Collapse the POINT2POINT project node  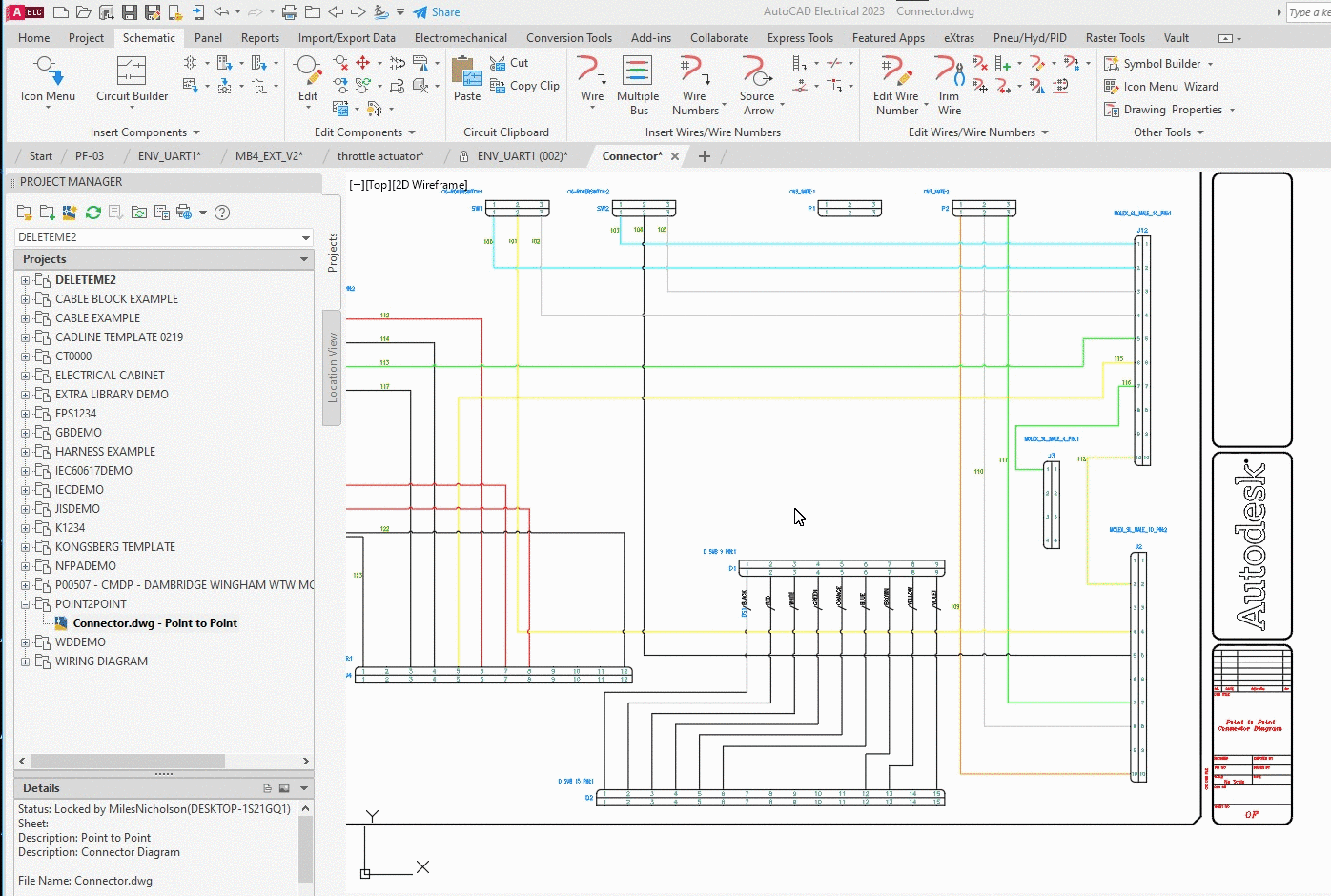(x=25, y=604)
